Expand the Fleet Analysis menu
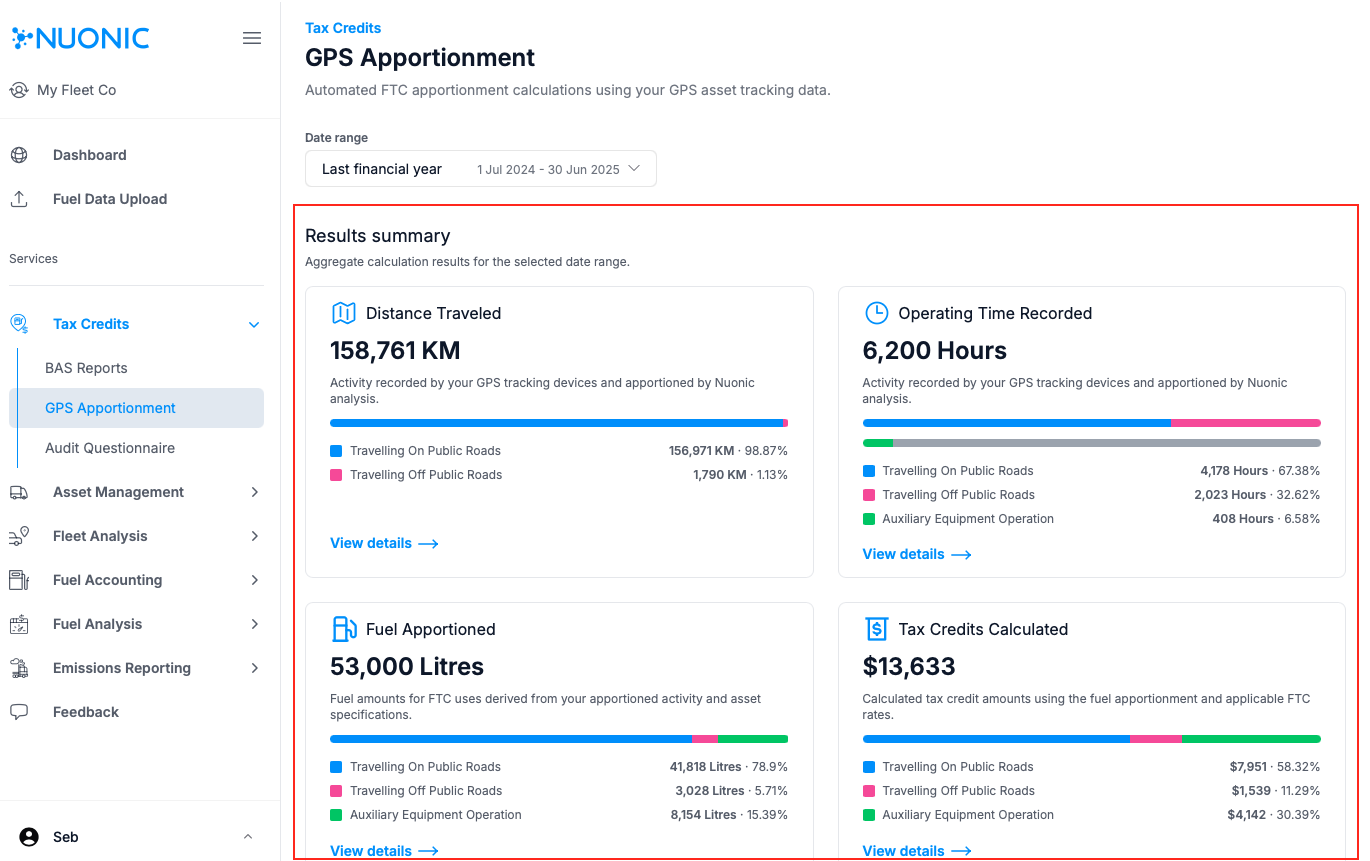Image resolution: width=1370 pixels, height=861 pixels. [254, 536]
